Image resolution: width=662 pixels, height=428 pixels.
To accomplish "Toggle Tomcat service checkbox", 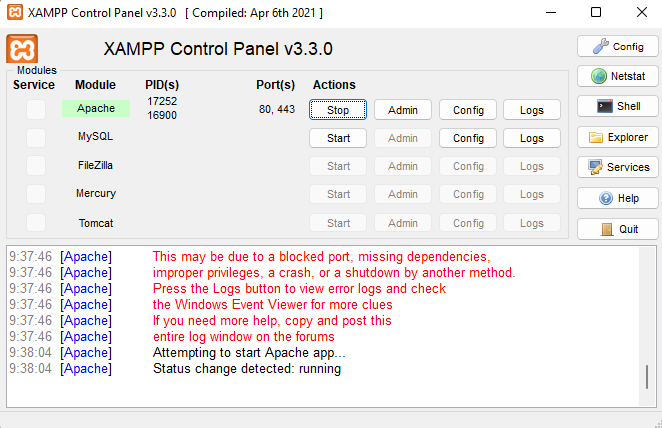I will point(36,223).
